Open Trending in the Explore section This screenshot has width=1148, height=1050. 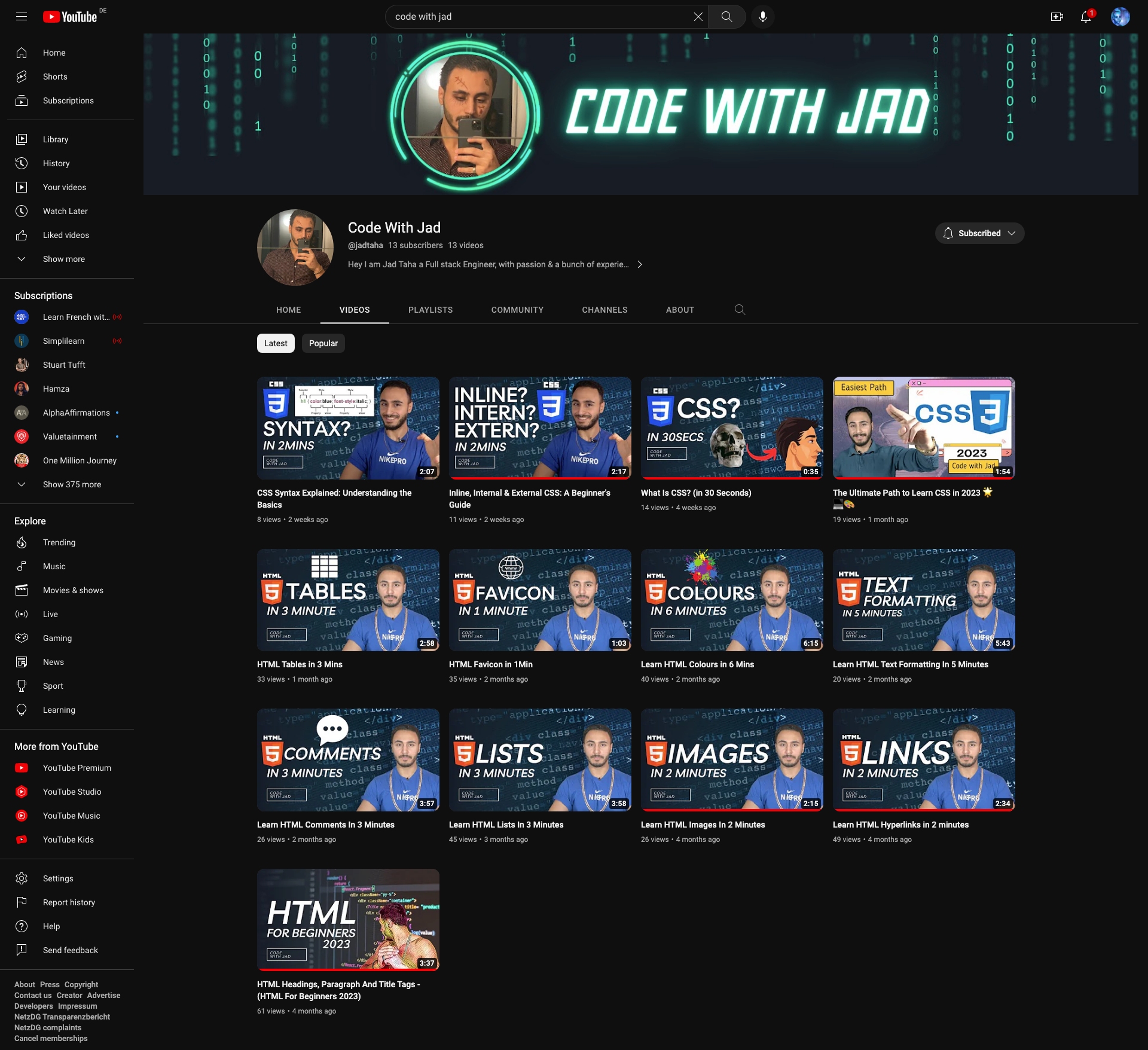click(59, 542)
